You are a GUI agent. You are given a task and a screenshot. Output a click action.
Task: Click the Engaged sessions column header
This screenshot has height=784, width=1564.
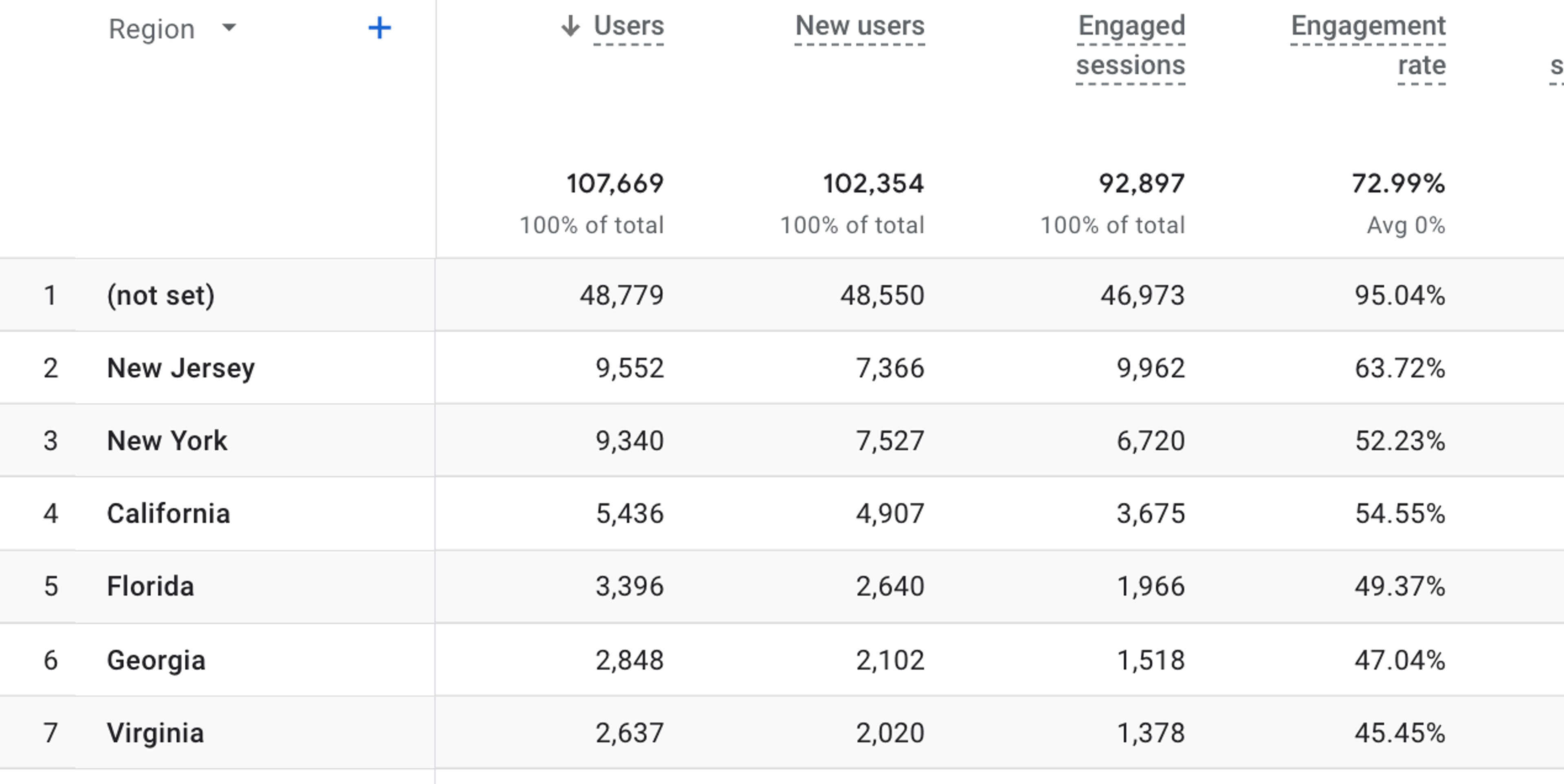click(x=1131, y=46)
